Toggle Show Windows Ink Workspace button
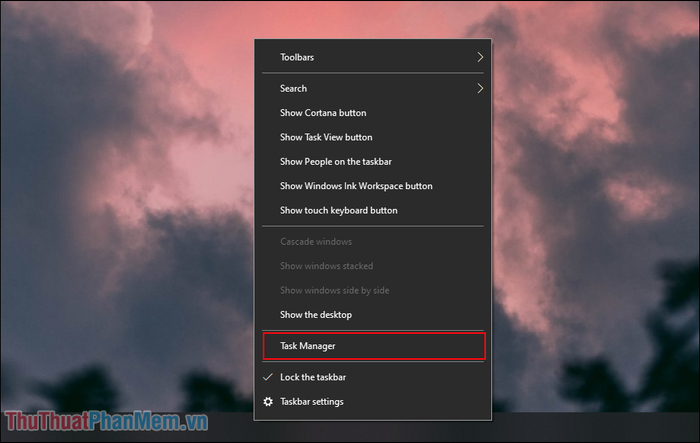The width and height of the screenshot is (700, 443). pos(373,186)
